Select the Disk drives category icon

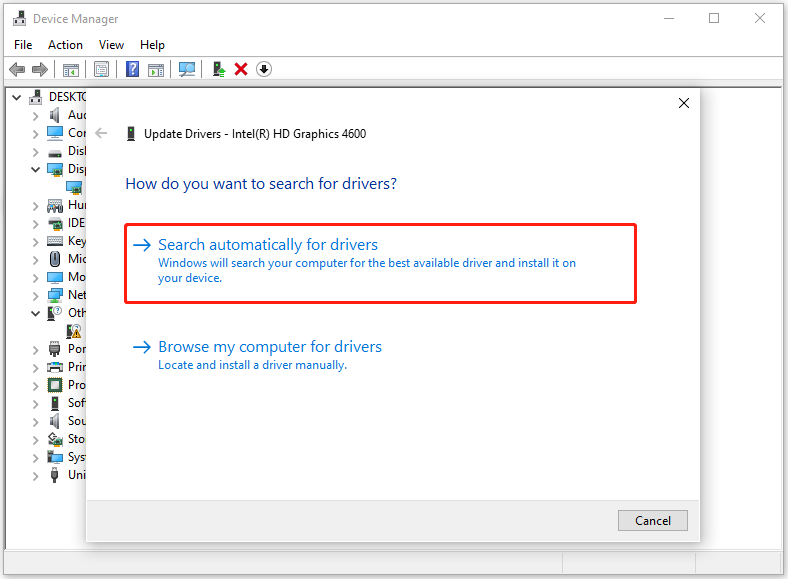pos(55,152)
